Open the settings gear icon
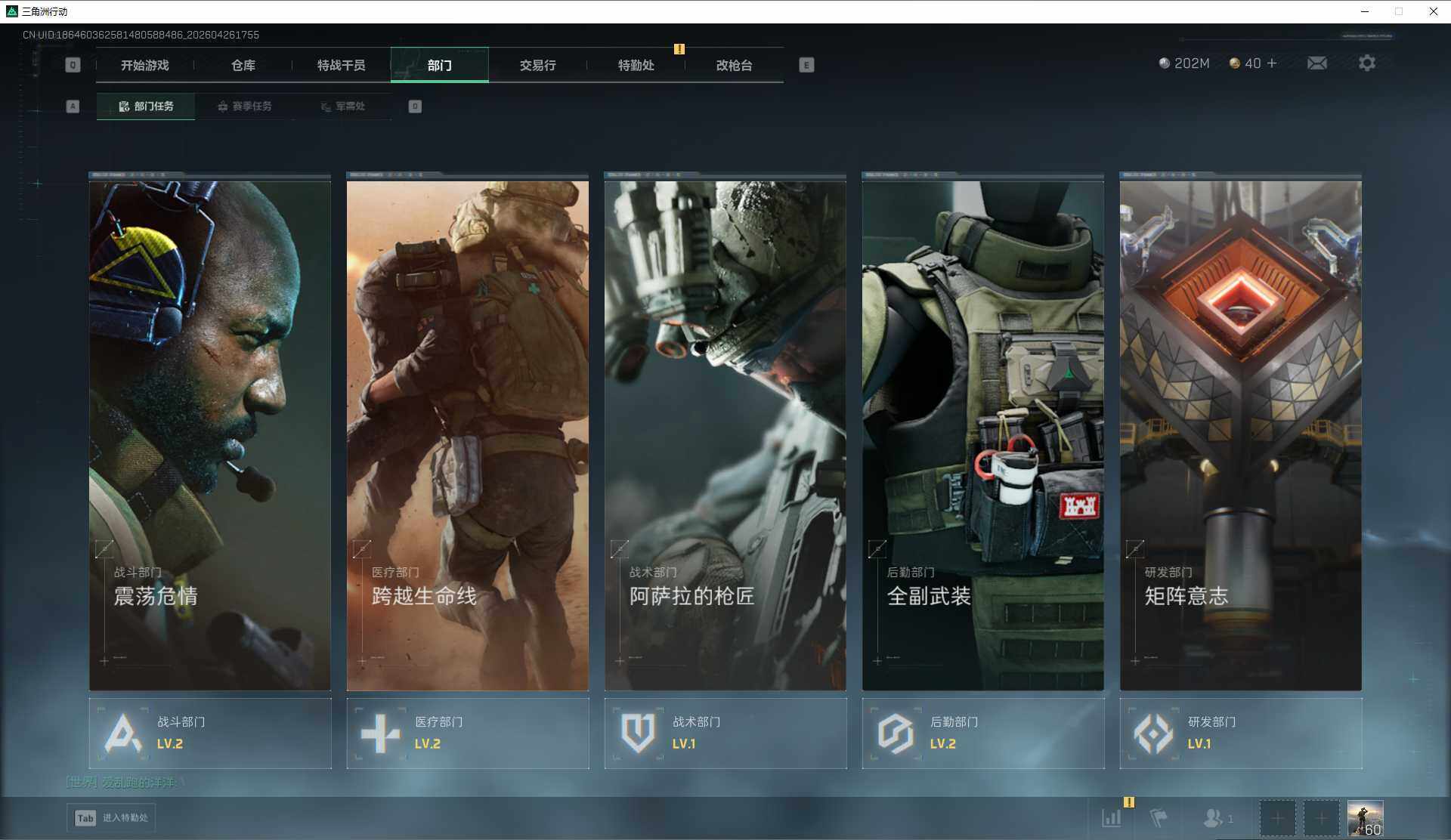This screenshot has width=1451, height=840. pyautogui.click(x=1366, y=63)
